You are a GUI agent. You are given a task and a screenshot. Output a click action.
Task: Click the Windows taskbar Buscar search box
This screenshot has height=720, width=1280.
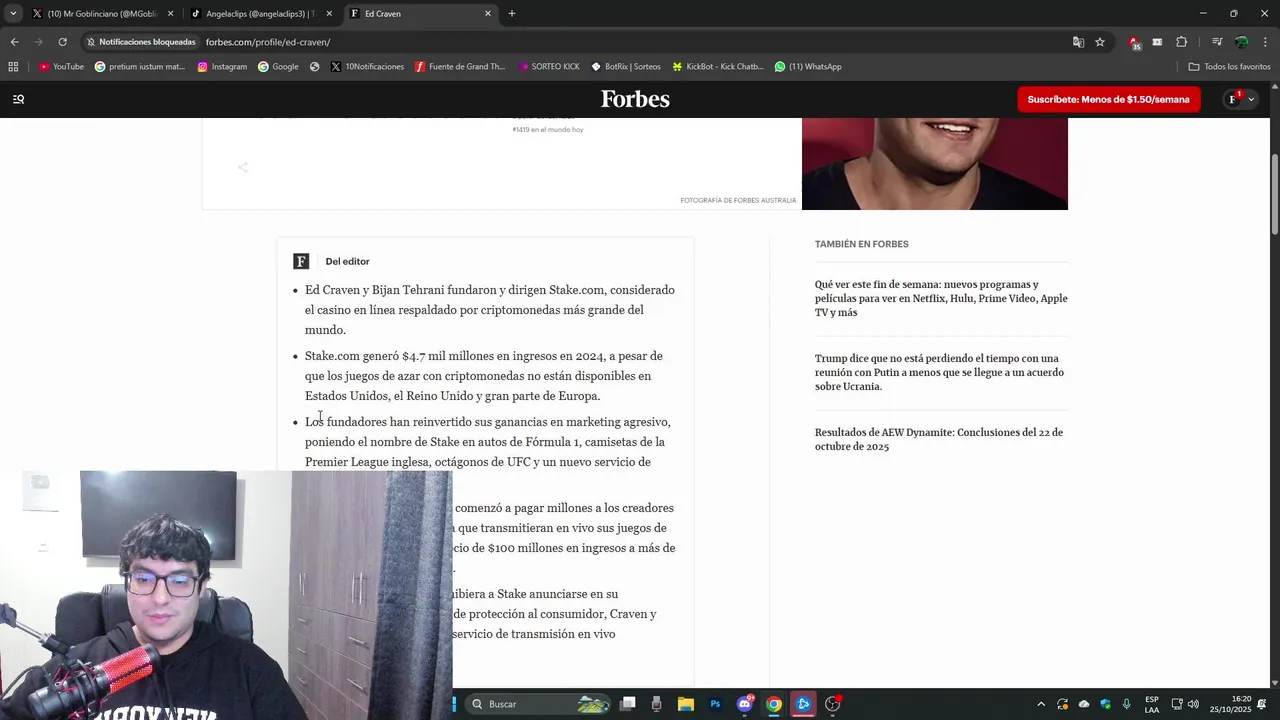pos(540,704)
